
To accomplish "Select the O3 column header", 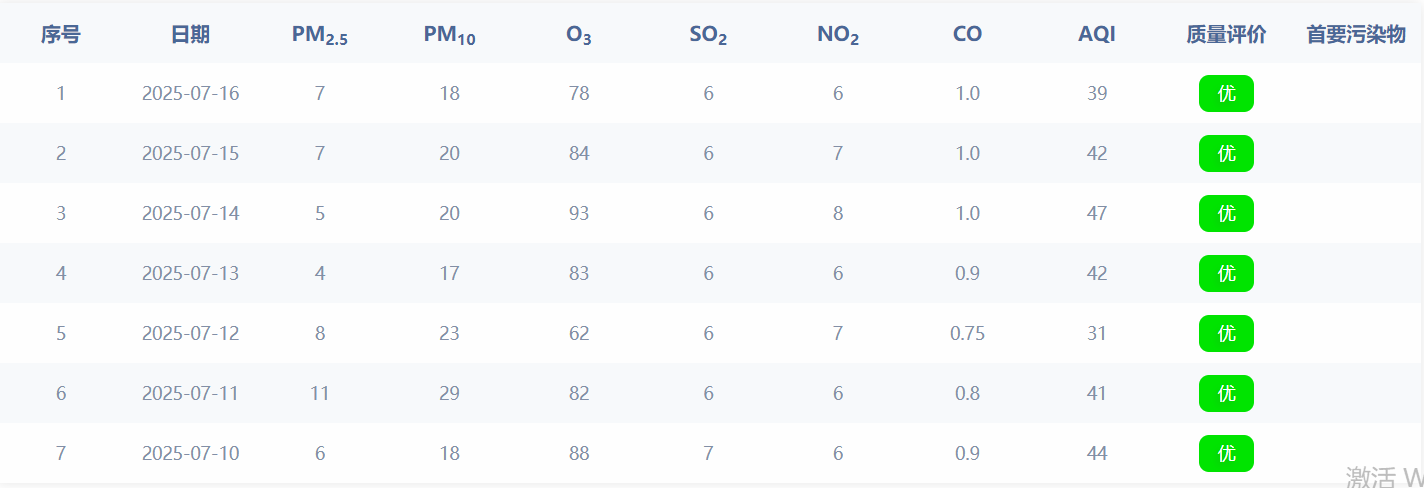I will [578, 35].
